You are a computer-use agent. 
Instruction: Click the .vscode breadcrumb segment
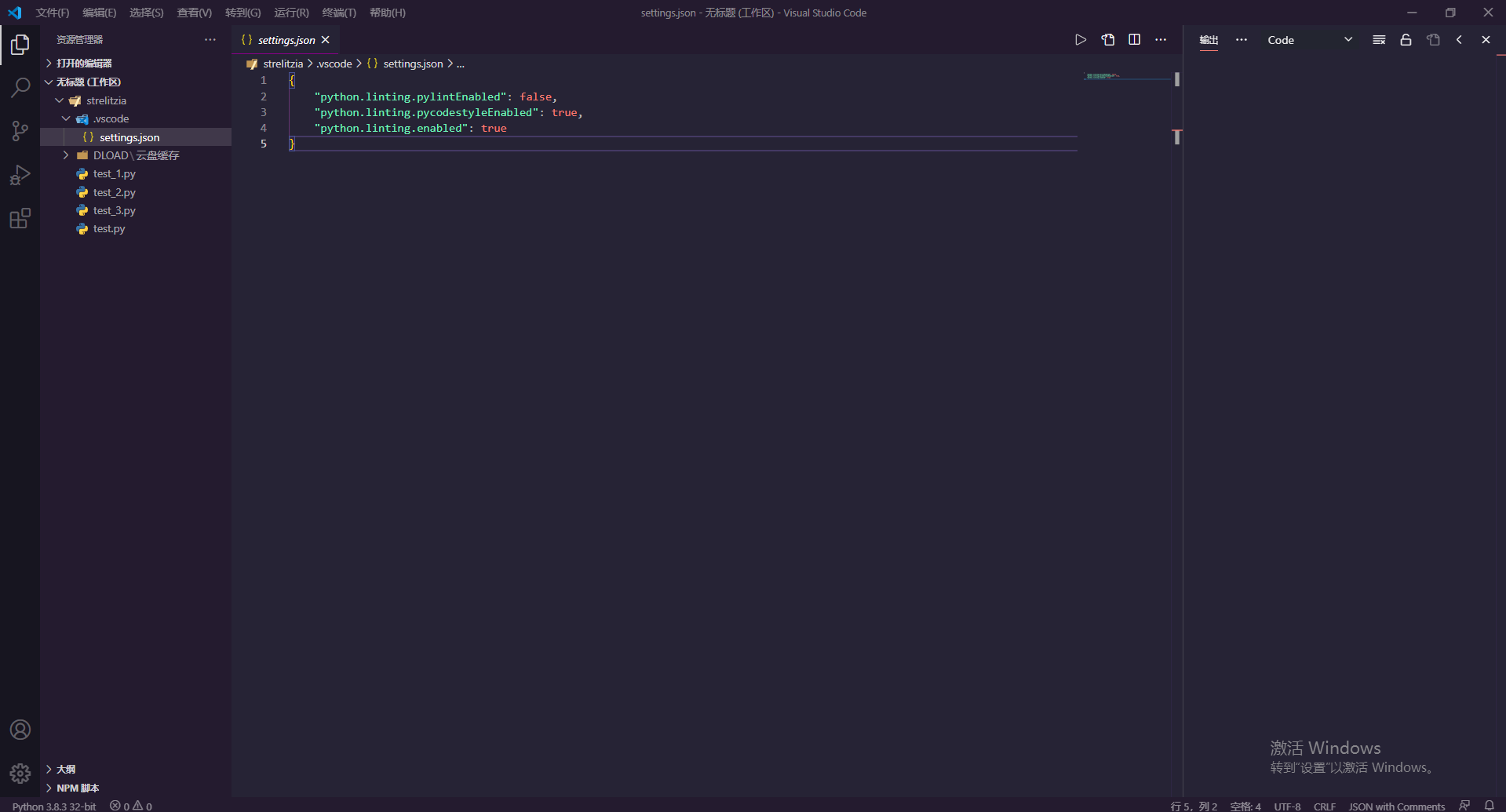click(x=334, y=64)
